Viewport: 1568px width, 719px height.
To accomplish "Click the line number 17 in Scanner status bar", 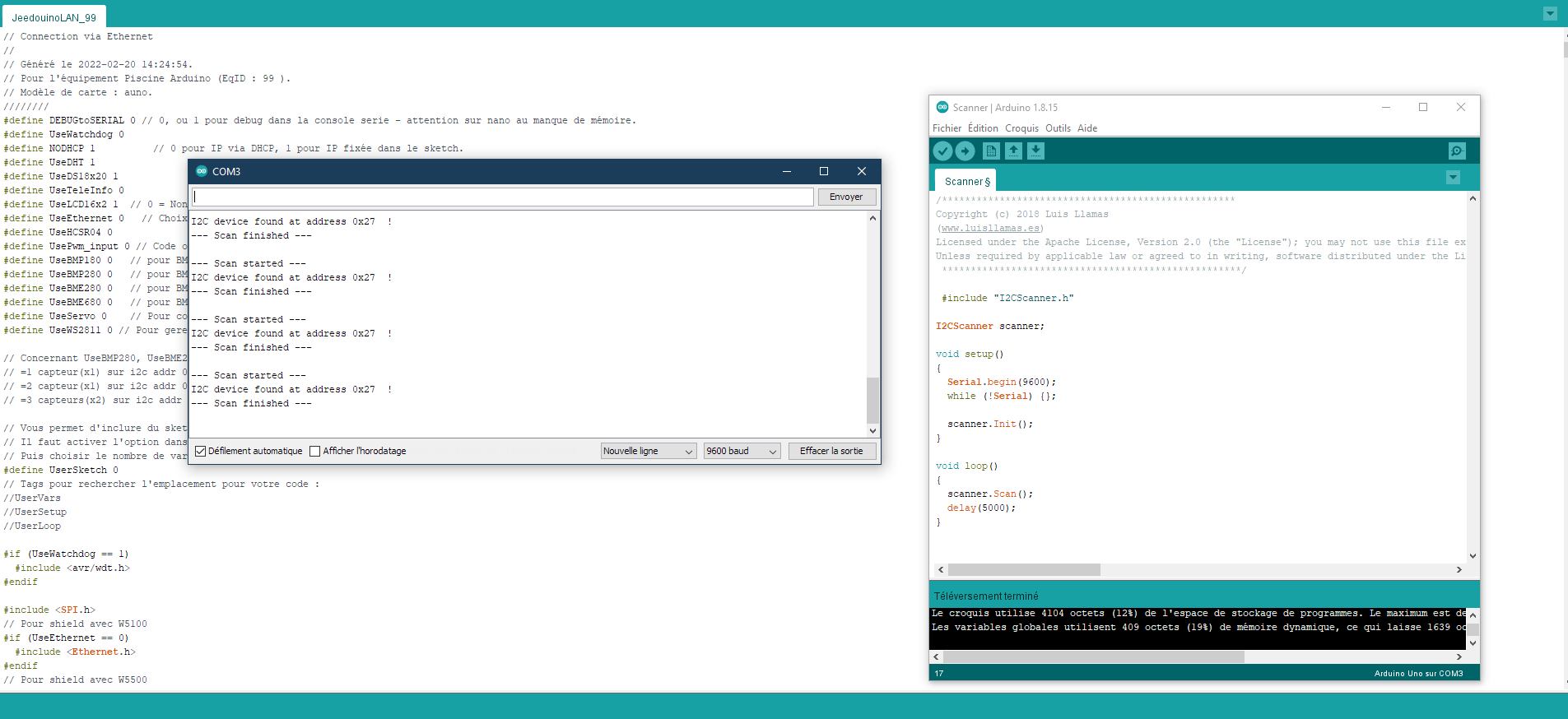I will tap(939, 673).
